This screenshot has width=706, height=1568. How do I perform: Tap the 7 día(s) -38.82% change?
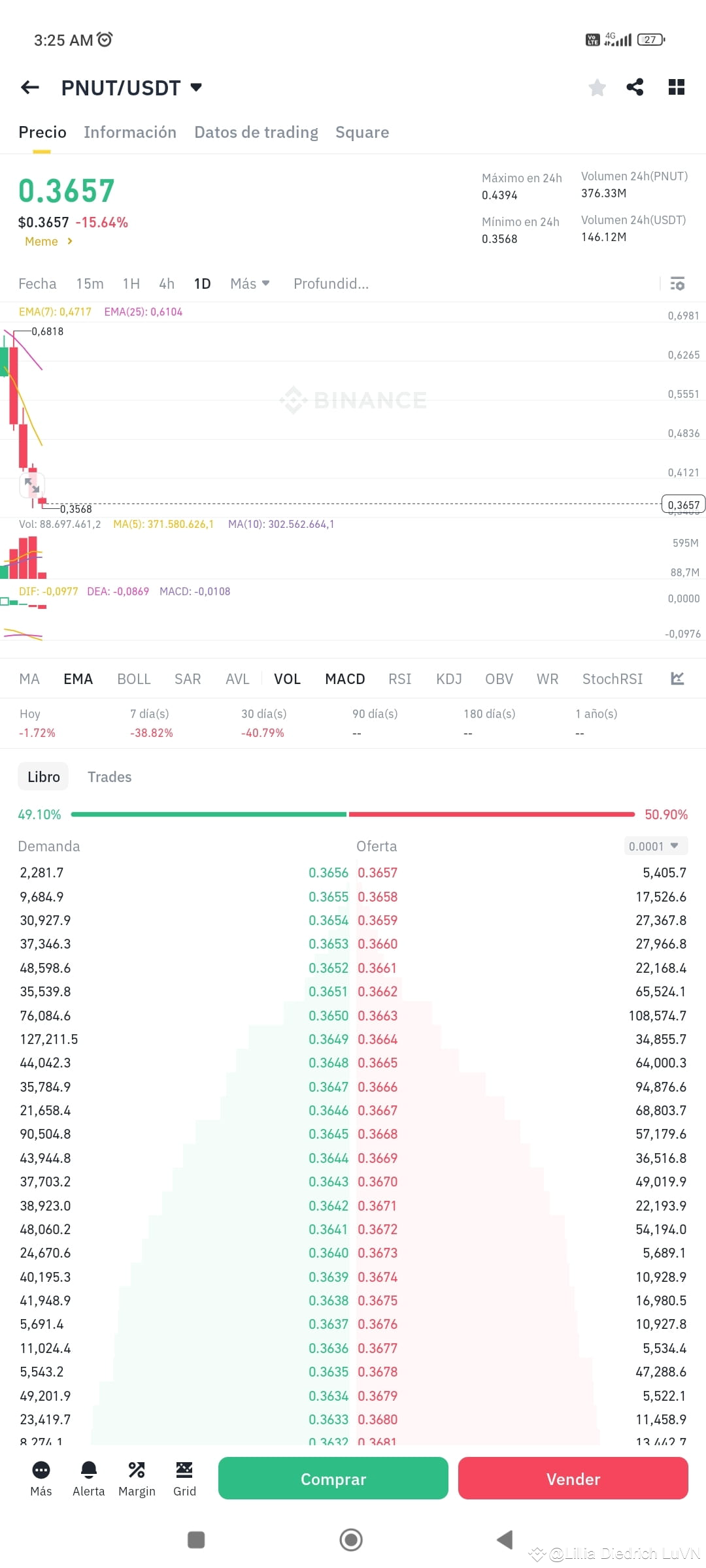[151, 723]
